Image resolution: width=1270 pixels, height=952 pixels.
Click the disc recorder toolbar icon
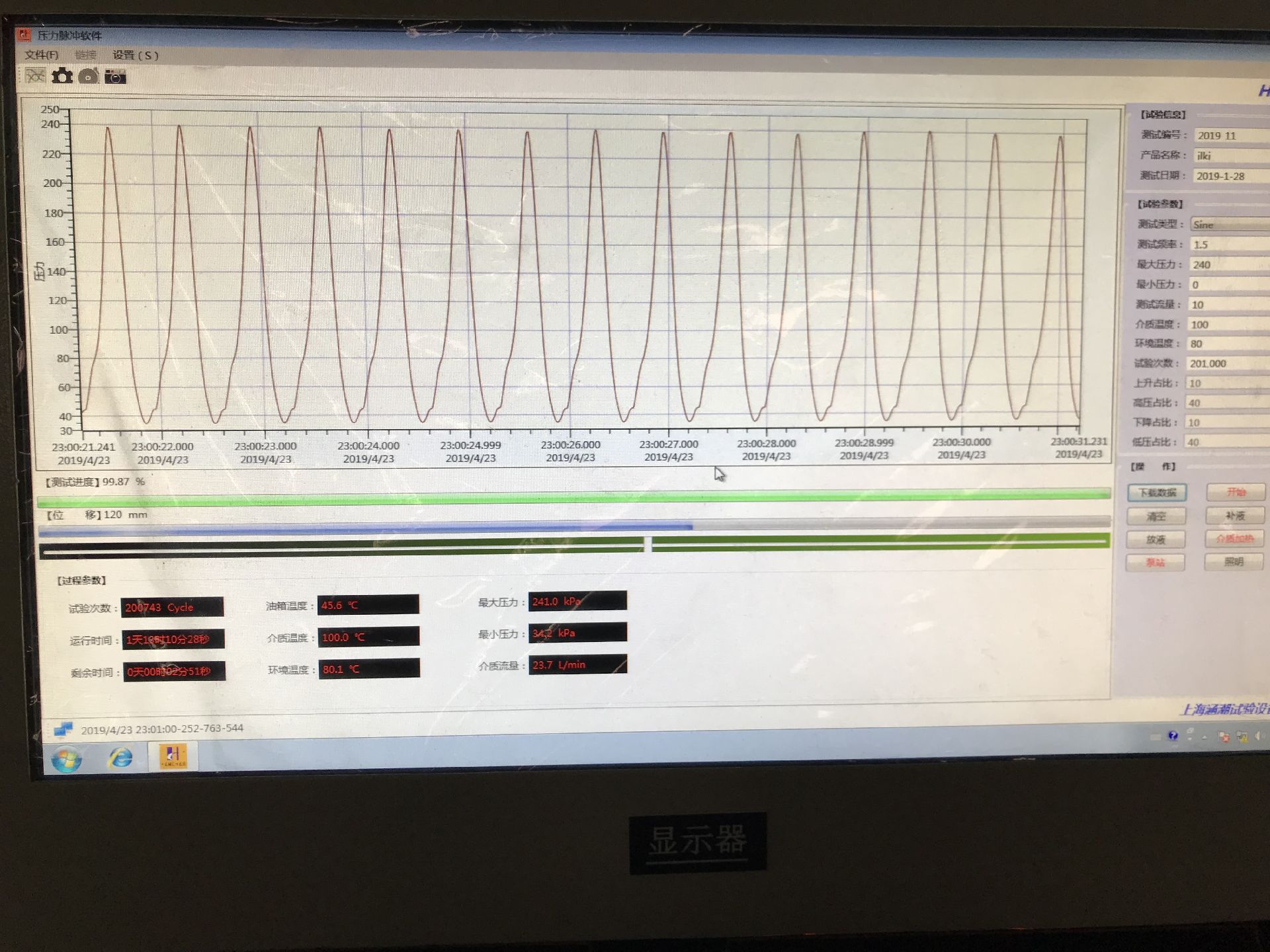point(89,76)
